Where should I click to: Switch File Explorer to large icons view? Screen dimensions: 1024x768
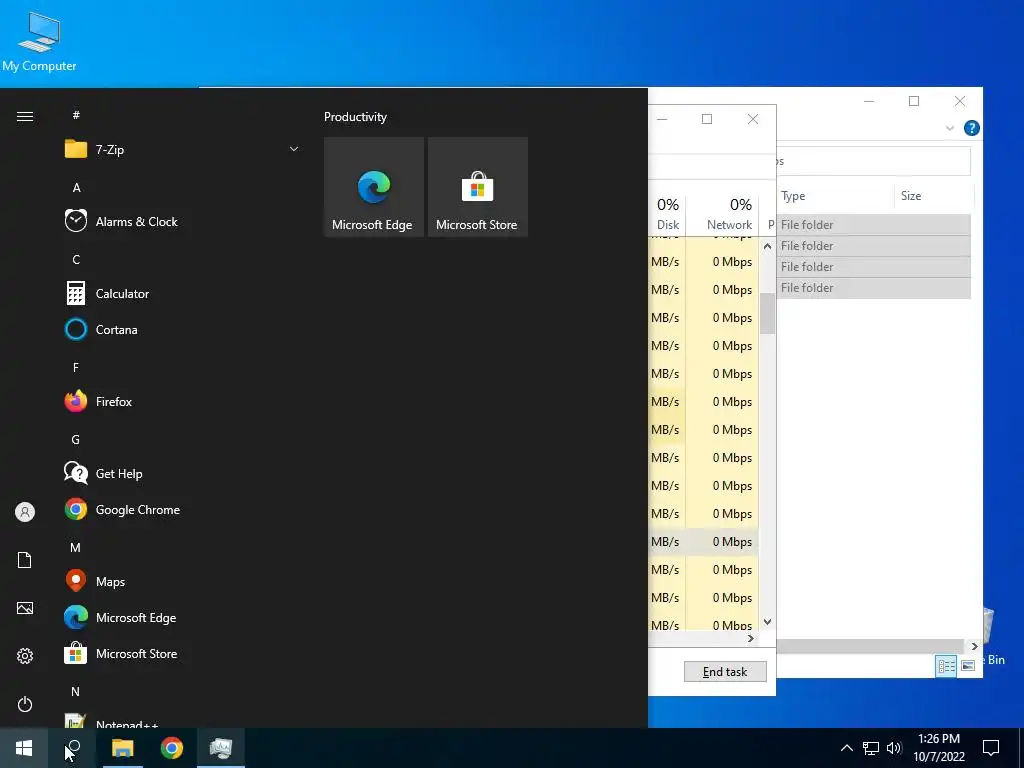tap(968, 665)
